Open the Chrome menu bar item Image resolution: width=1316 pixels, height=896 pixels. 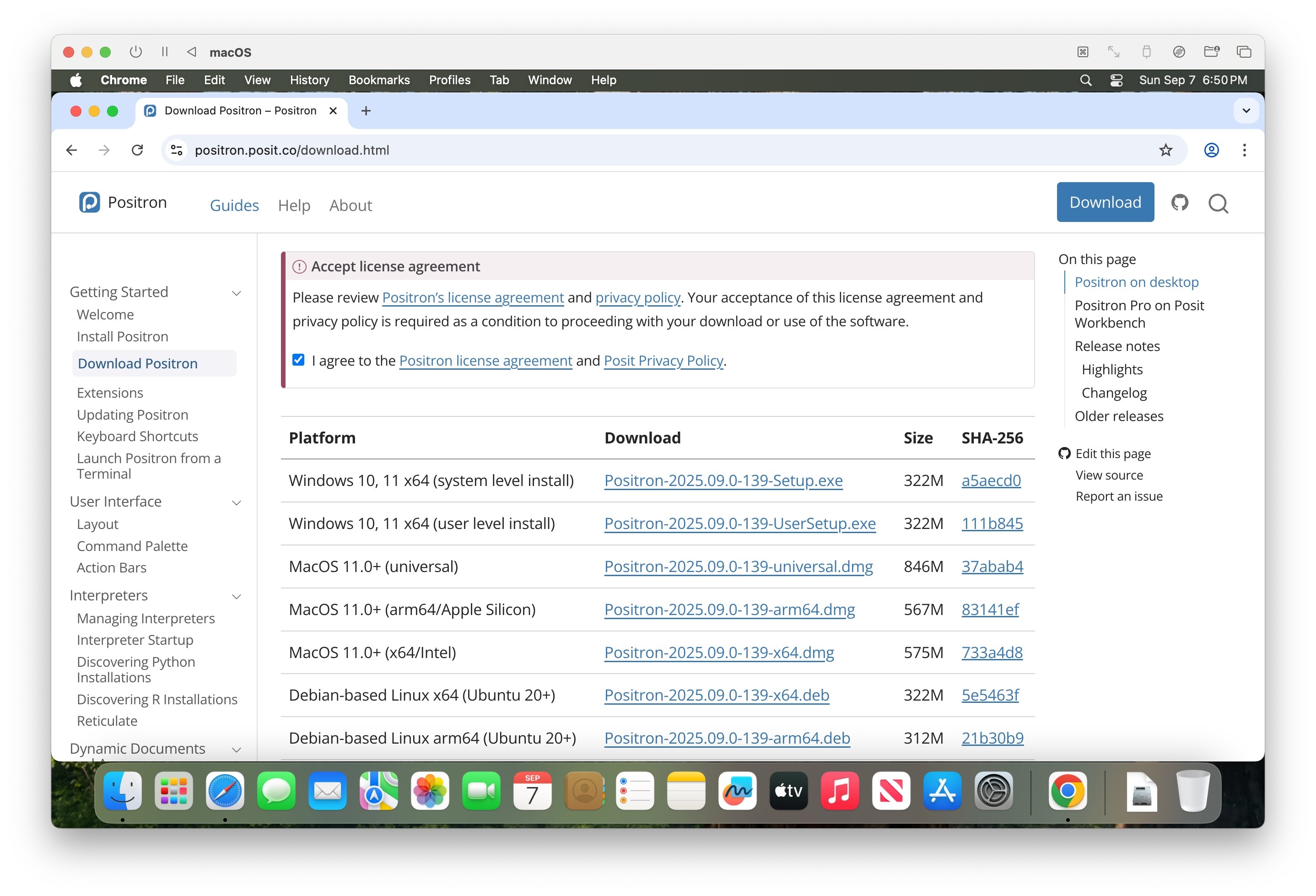coord(124,81)
